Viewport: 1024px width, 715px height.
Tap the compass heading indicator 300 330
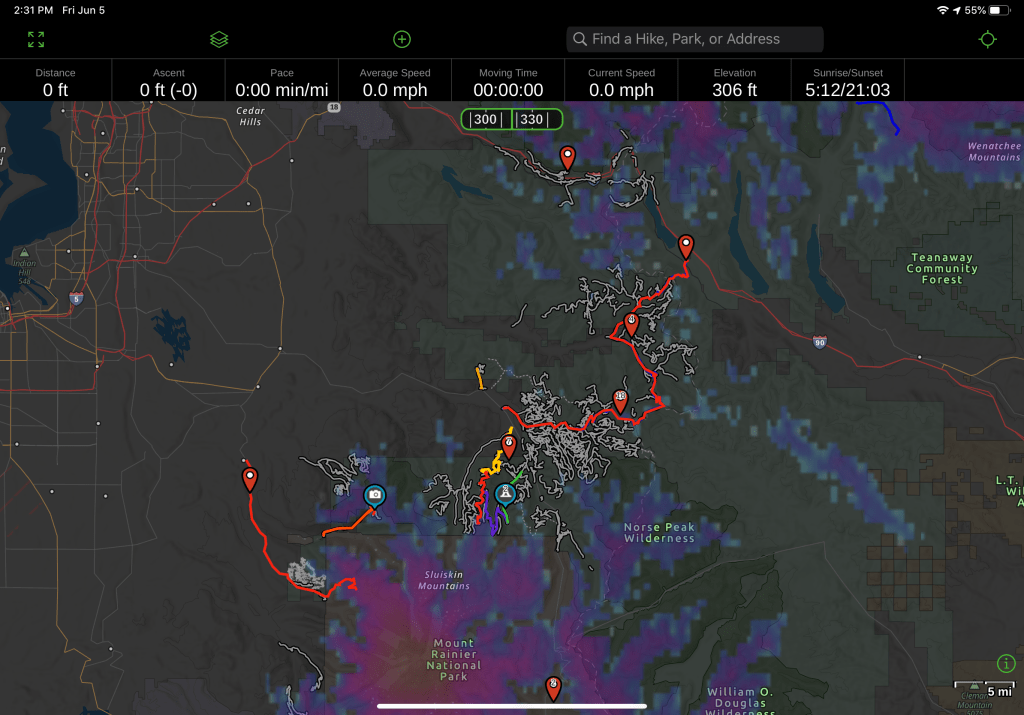tap(511, 119)
